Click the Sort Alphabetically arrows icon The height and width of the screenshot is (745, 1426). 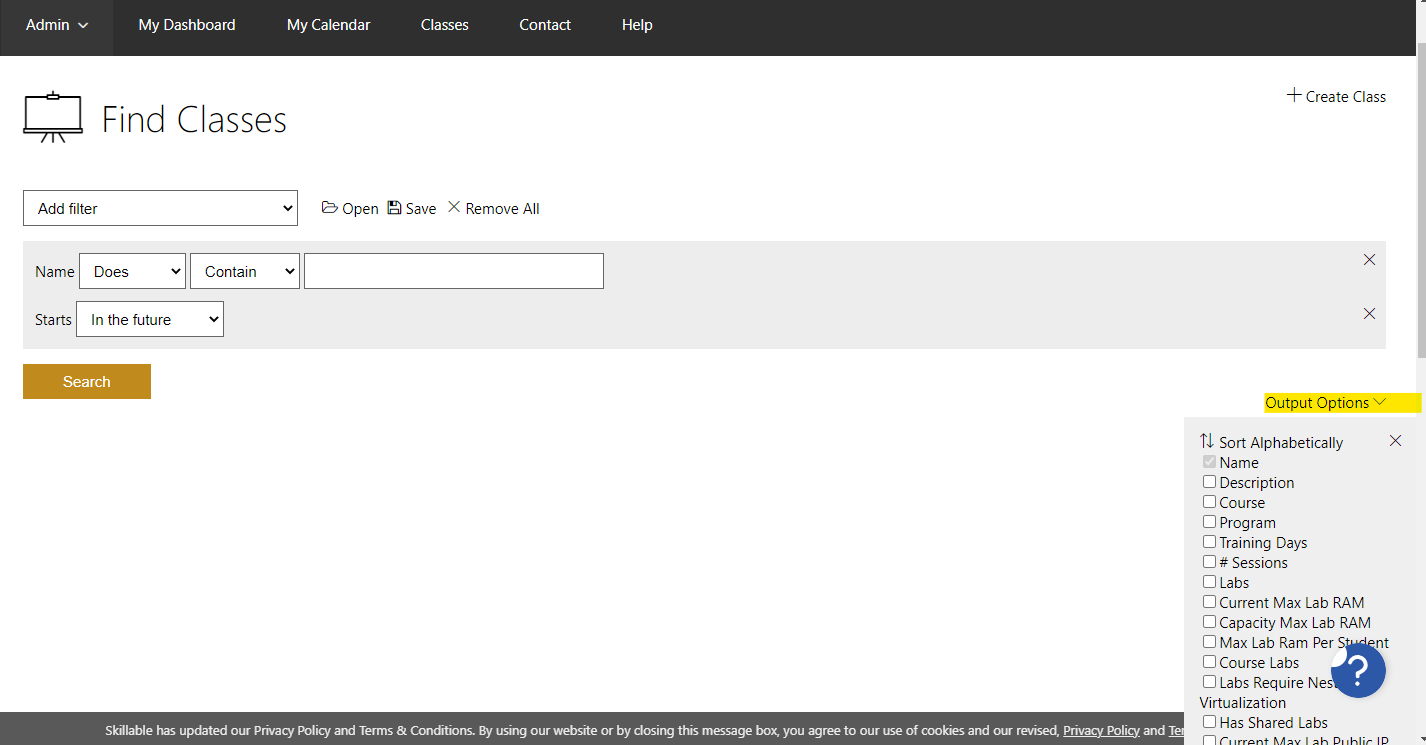point(1207,441)
